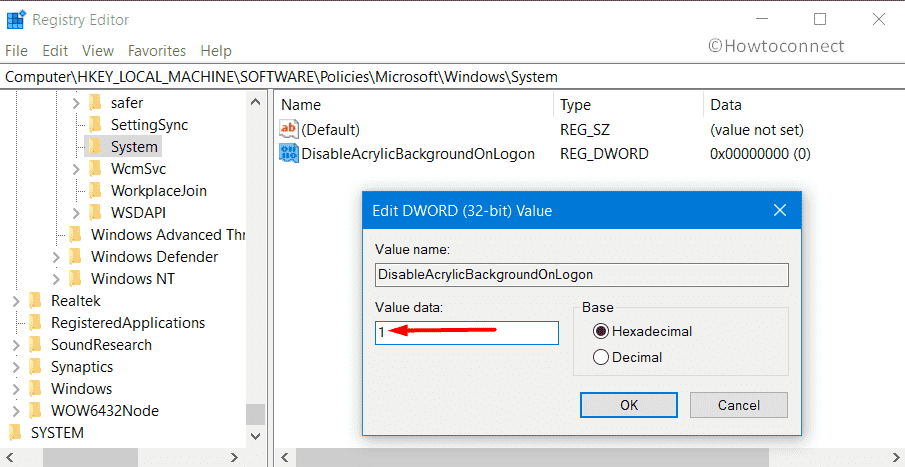Click the DisableAcrylicBackgroundOnLogon DWORD value icon
The width and height of the screenshot is (905, 467).
click(289, 154)
